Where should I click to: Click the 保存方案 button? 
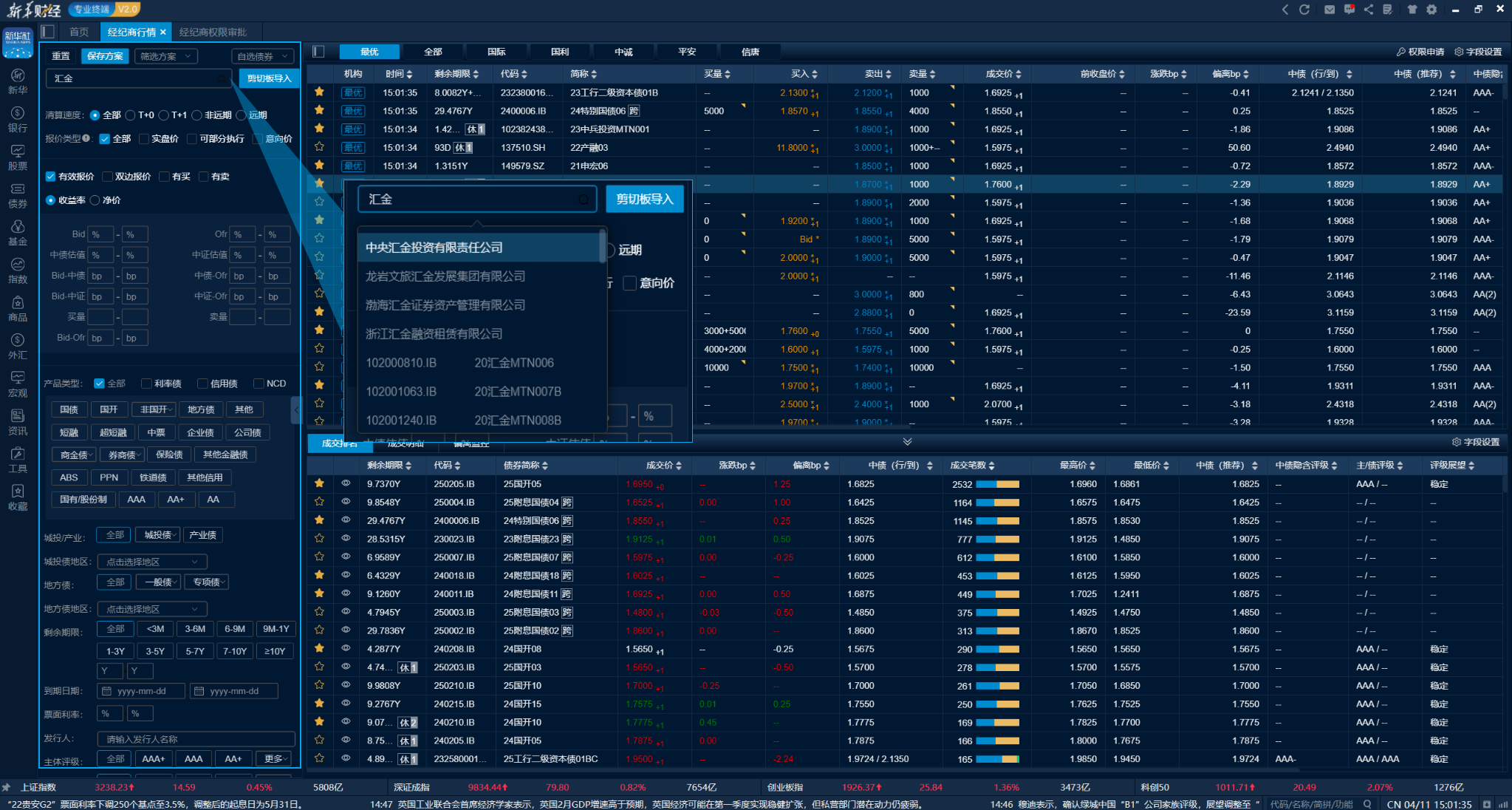[x=105, y=56]
